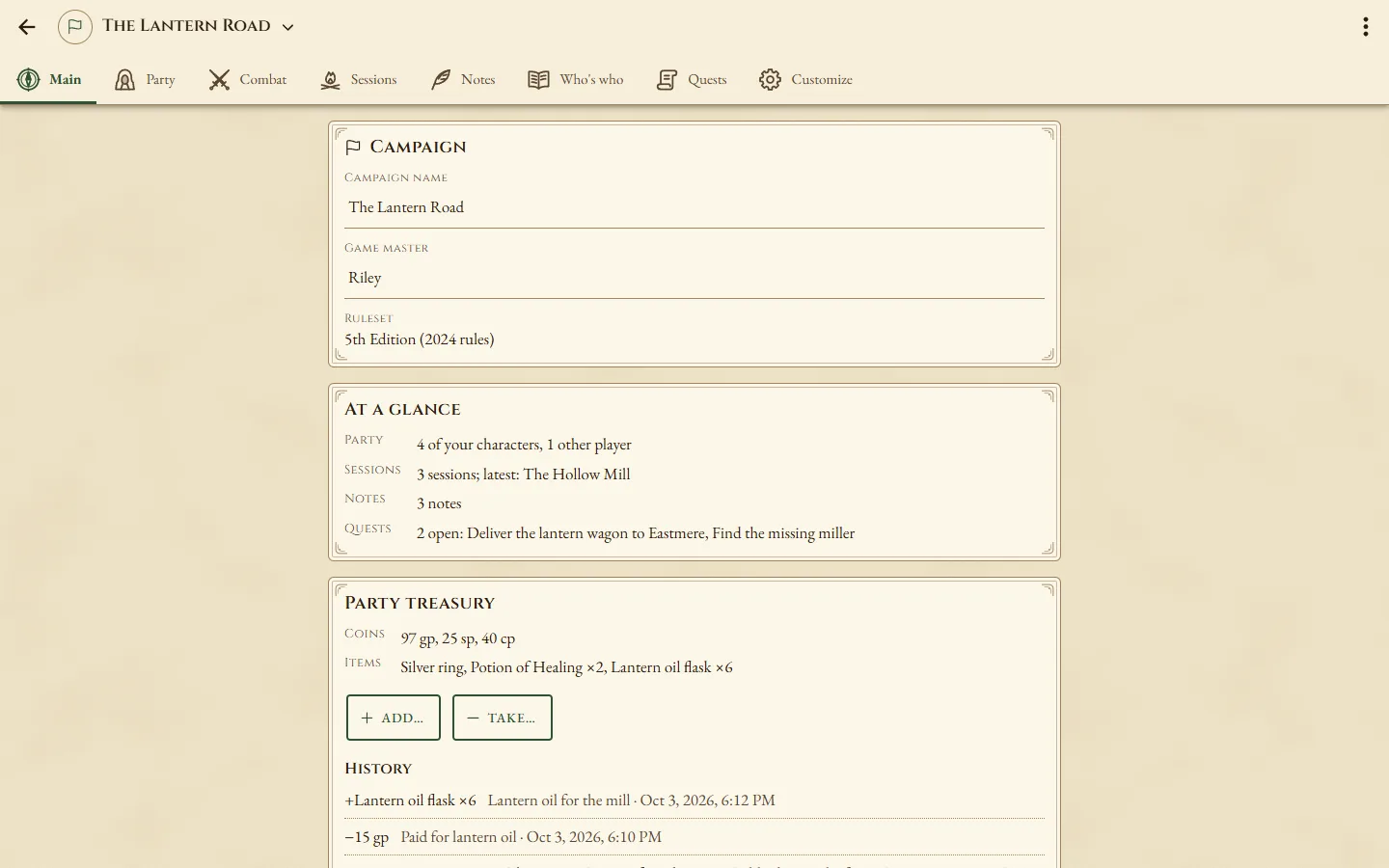Click the '−15 gp' history entry
This screenshot has height=868, width=1389.
(x=367, y=837)
